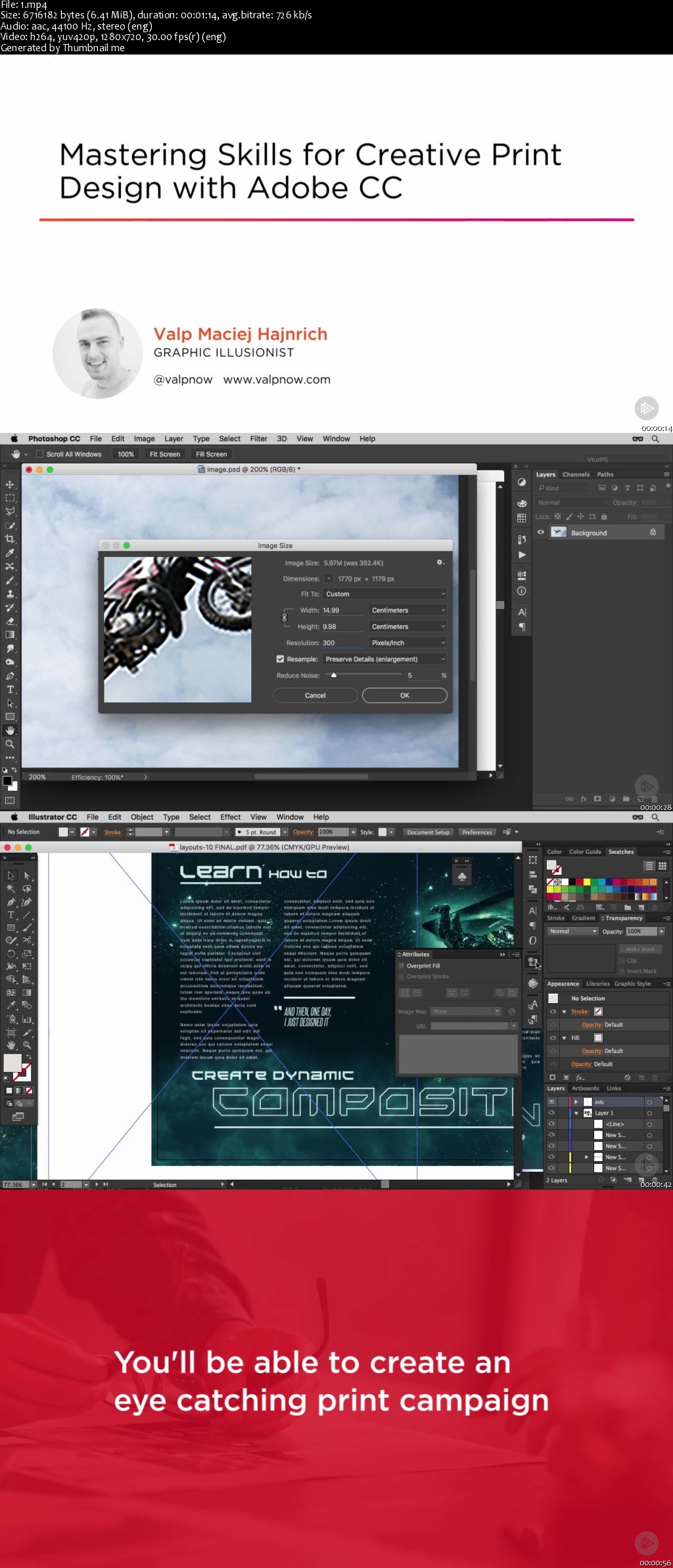This screenshot has height=1568, width=673.
Task: Select the Rotate tool in Illustrator
Action: [x=11, y=954]
